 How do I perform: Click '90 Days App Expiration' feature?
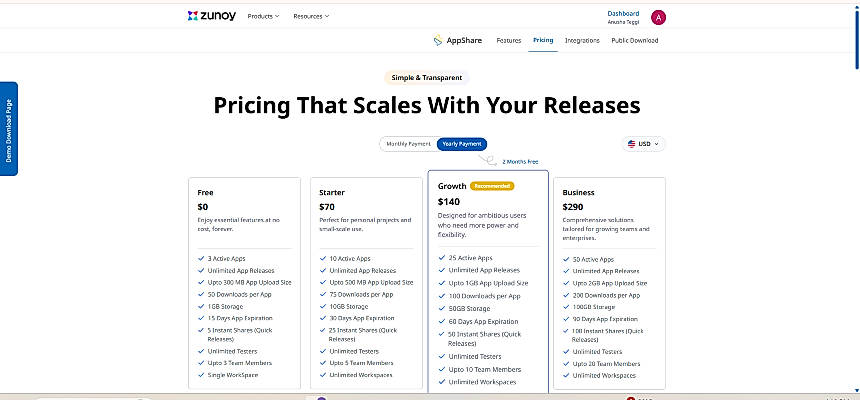(x=604, y=319)
